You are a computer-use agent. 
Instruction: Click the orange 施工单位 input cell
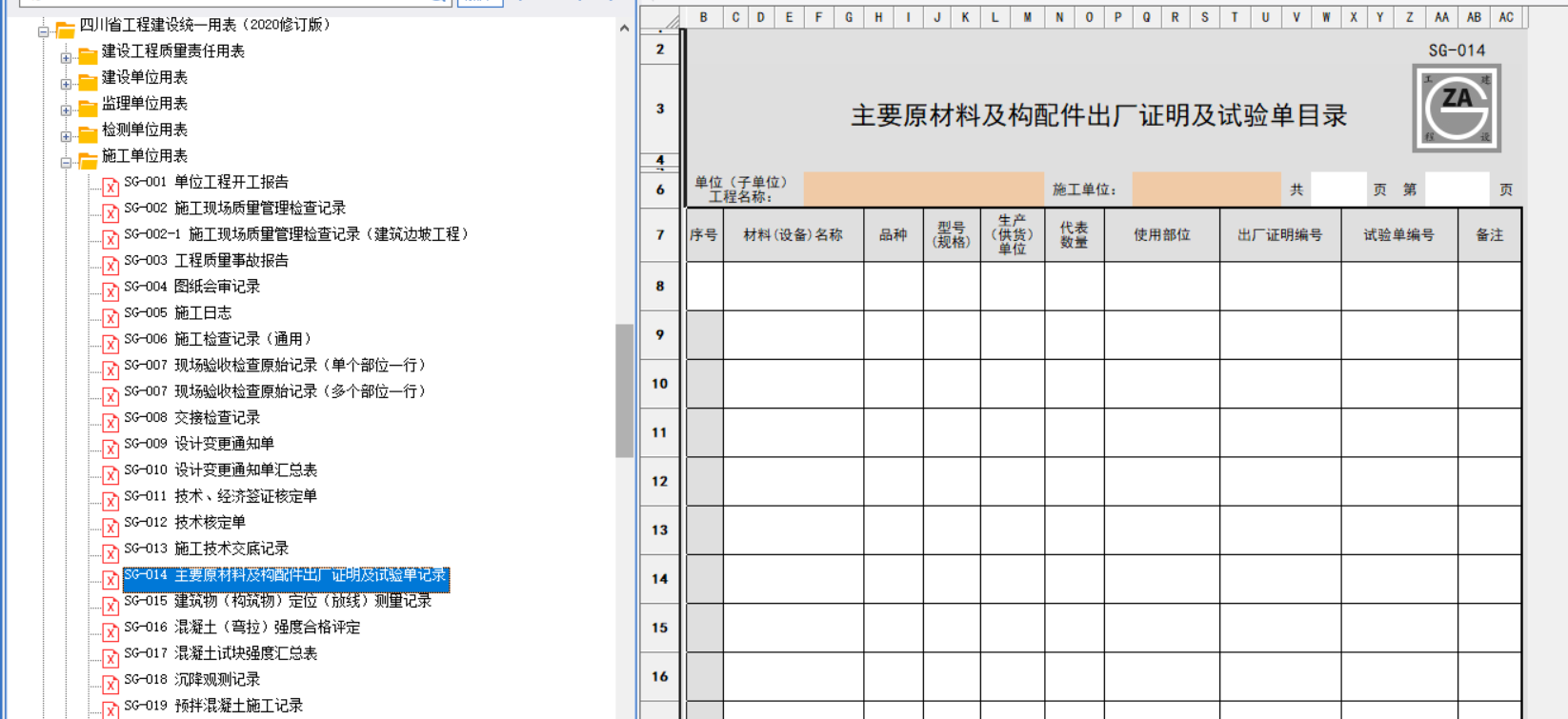point(1205,190)
